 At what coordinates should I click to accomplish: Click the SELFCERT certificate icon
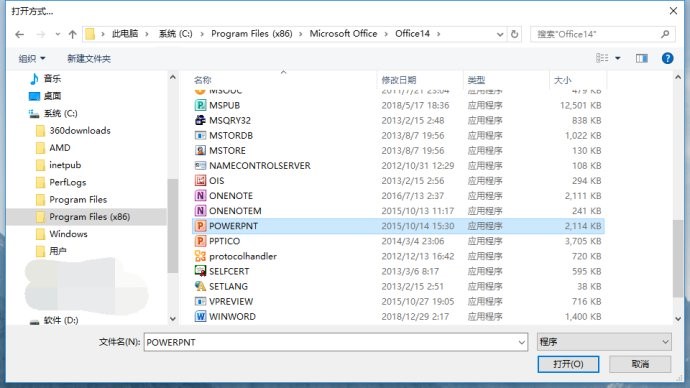click(x=200, y=271)
